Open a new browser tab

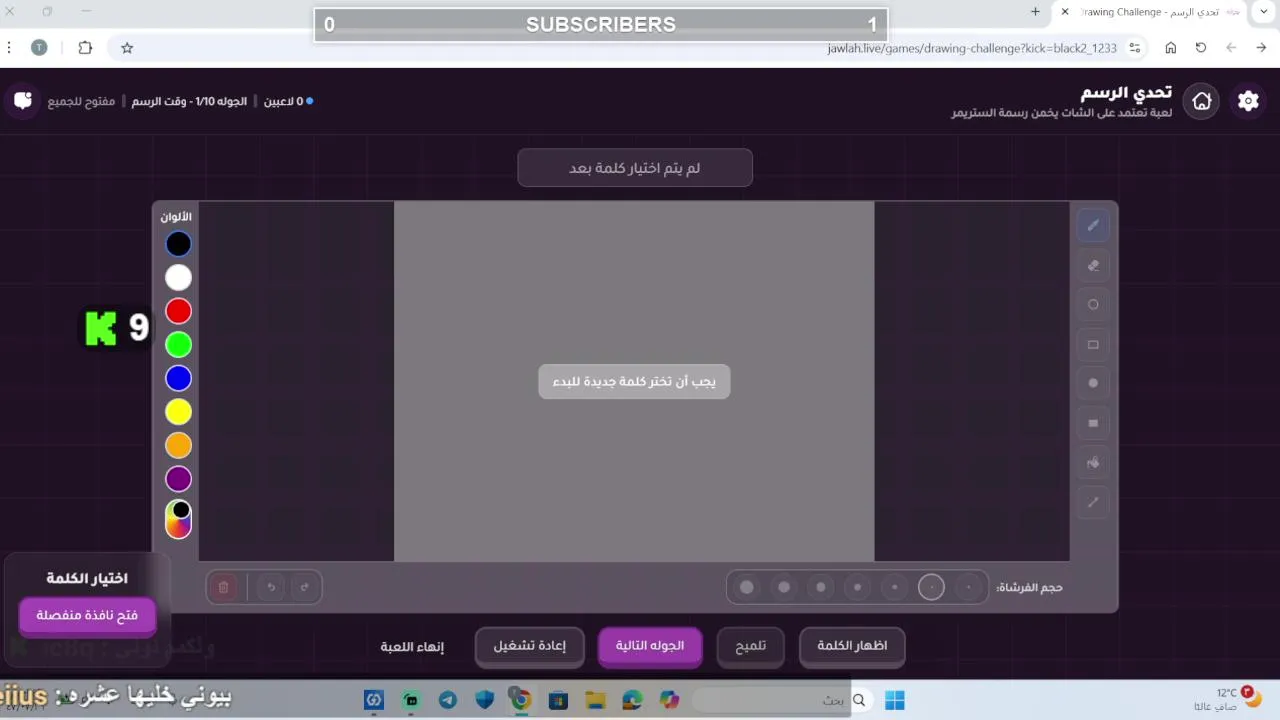coord(1035,11)
